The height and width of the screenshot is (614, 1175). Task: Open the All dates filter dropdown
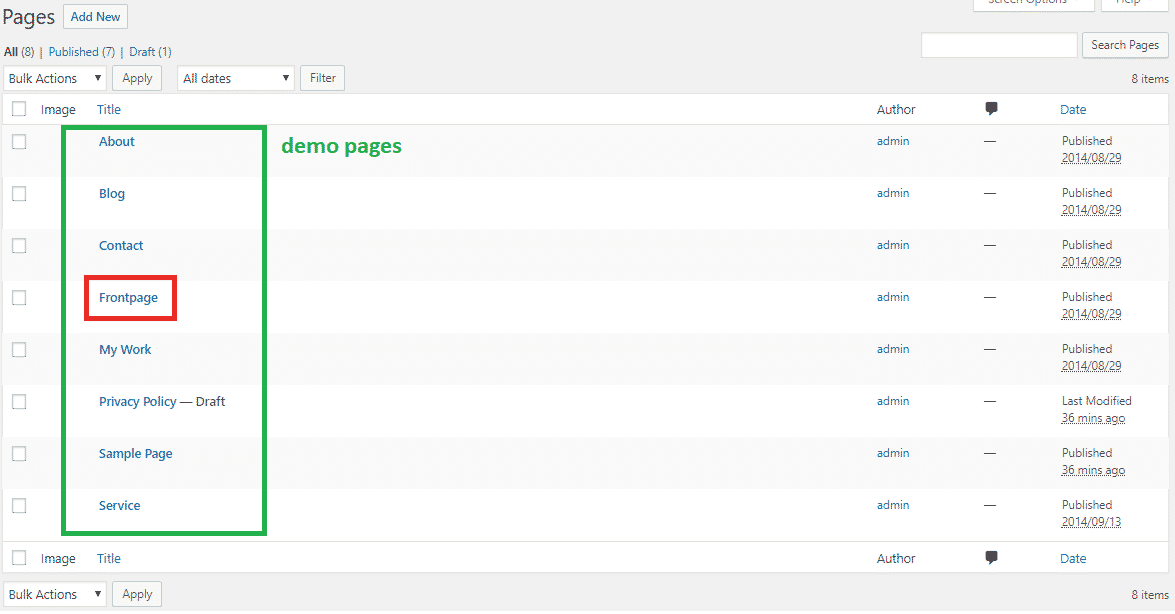(236, 78)
